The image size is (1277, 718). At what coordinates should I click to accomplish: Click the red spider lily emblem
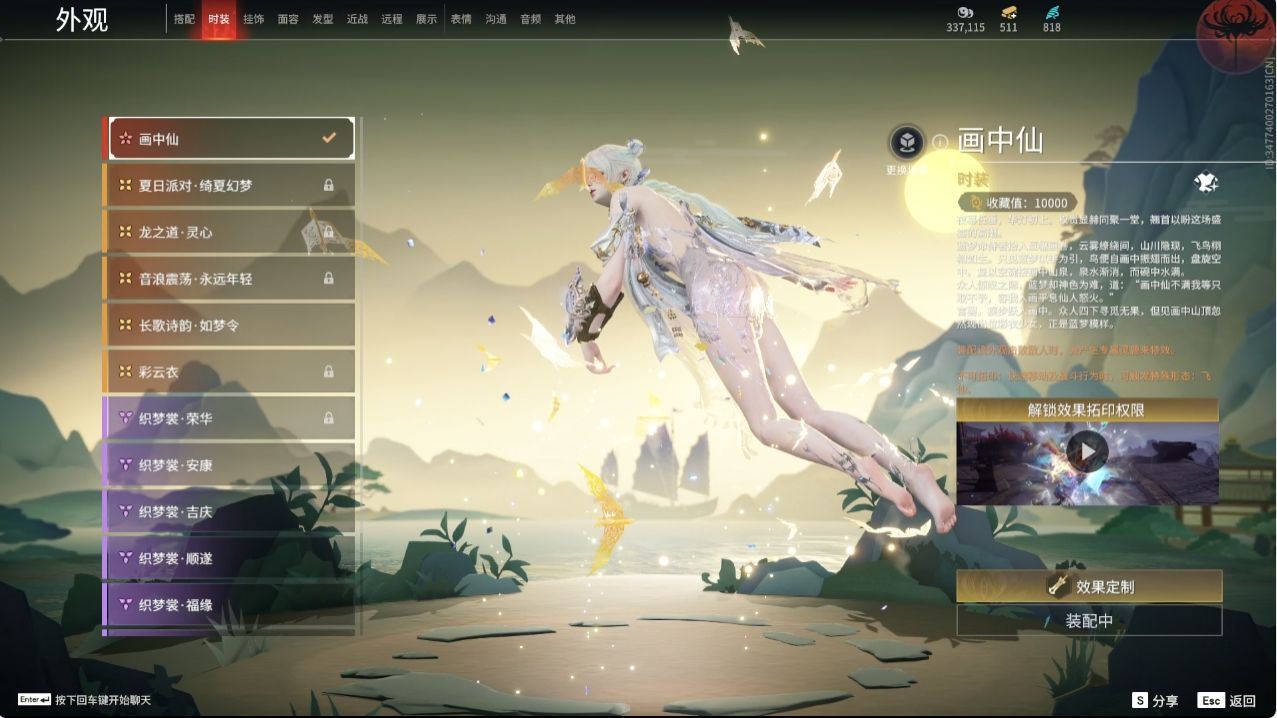(x=1235, y=35)
